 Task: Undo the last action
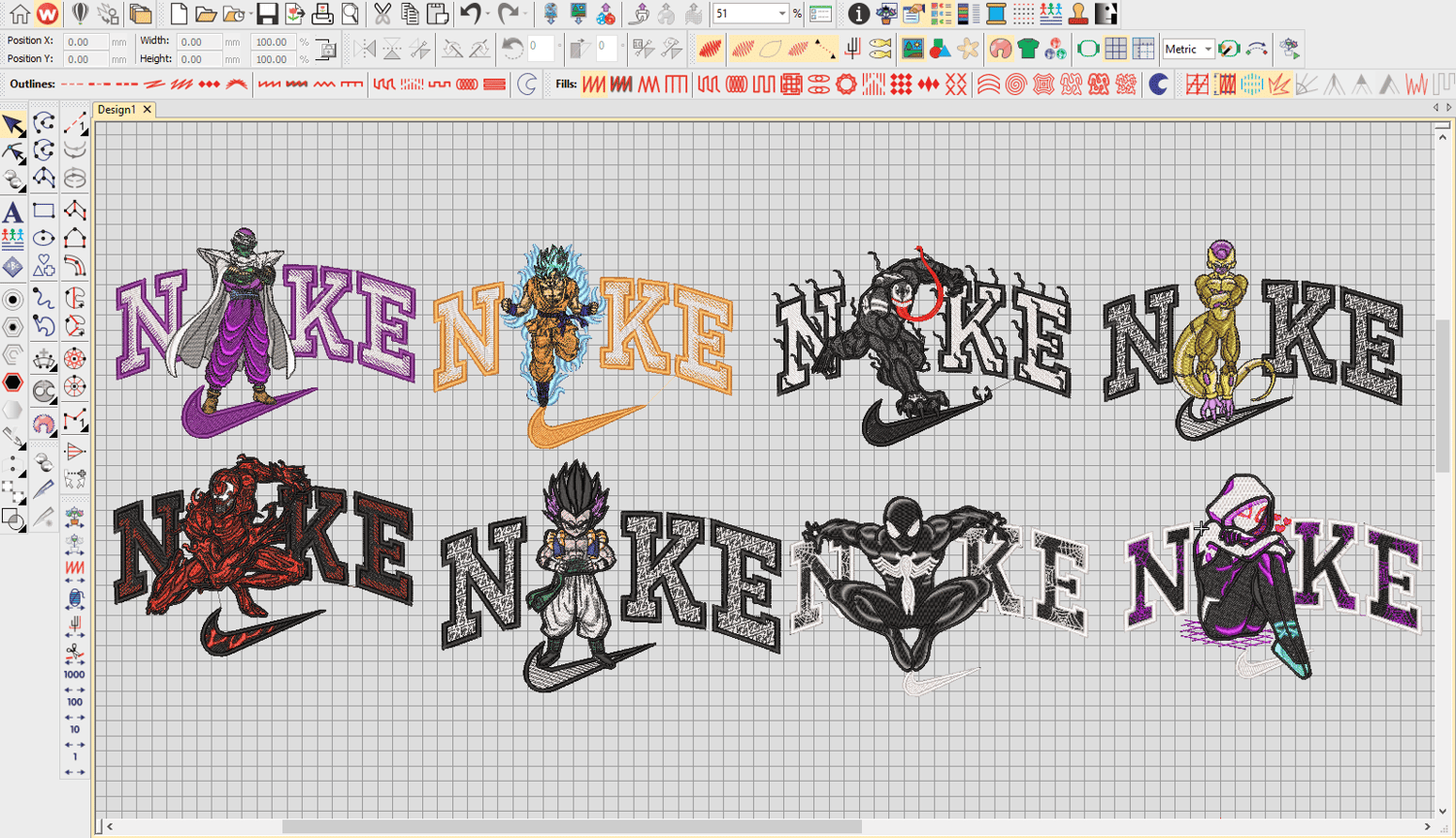pos(470,14)
